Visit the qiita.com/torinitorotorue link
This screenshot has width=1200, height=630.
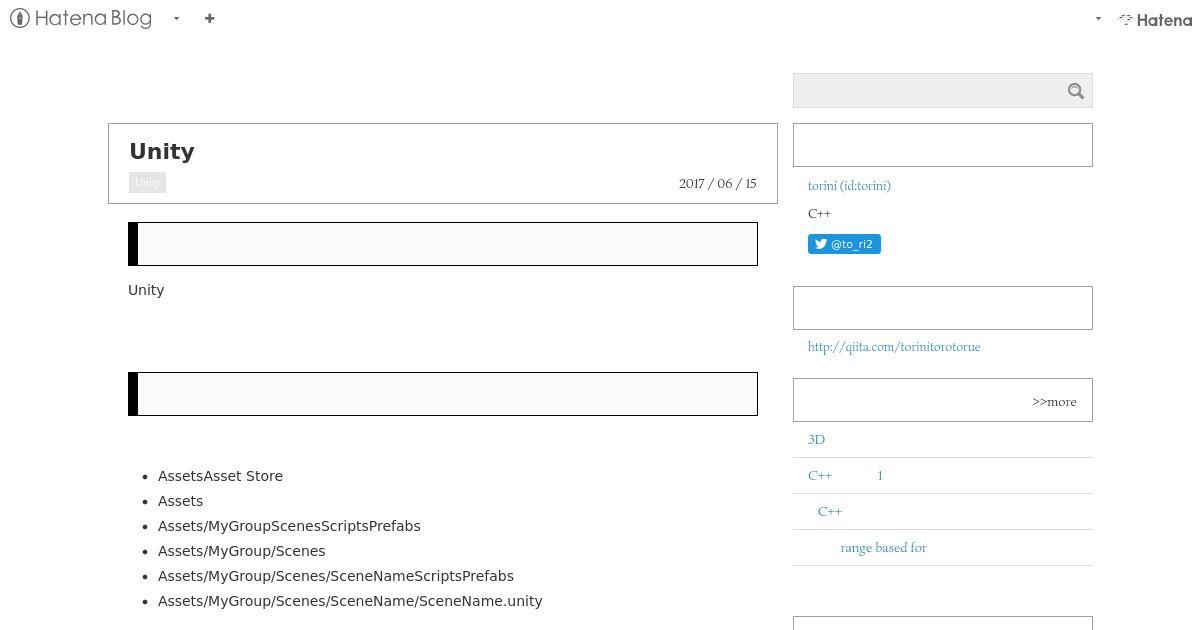click(x=894, y=347)
